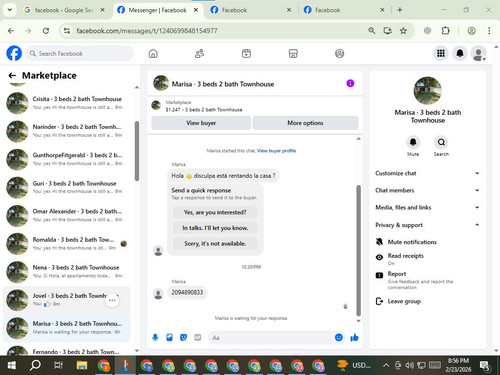The image size is (500, 375).
Task: Open the emoji picker
Action: (339, 338)
